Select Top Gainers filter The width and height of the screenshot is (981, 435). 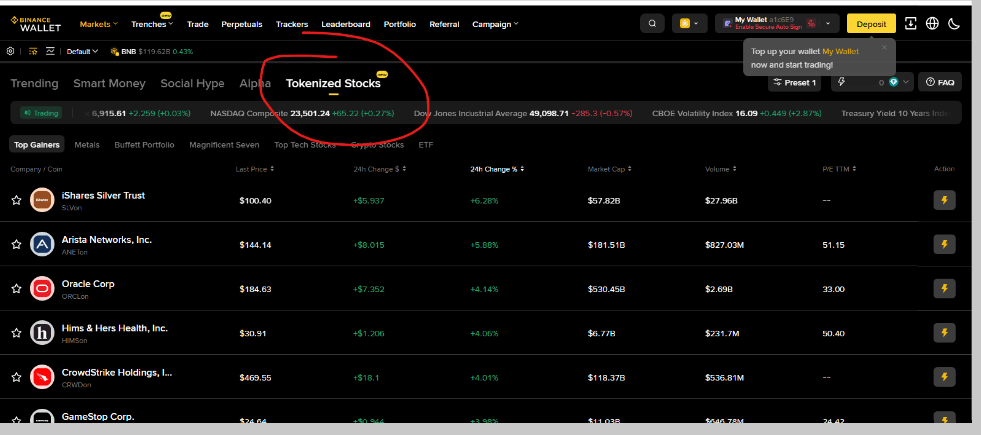click(x=38, y=145)
